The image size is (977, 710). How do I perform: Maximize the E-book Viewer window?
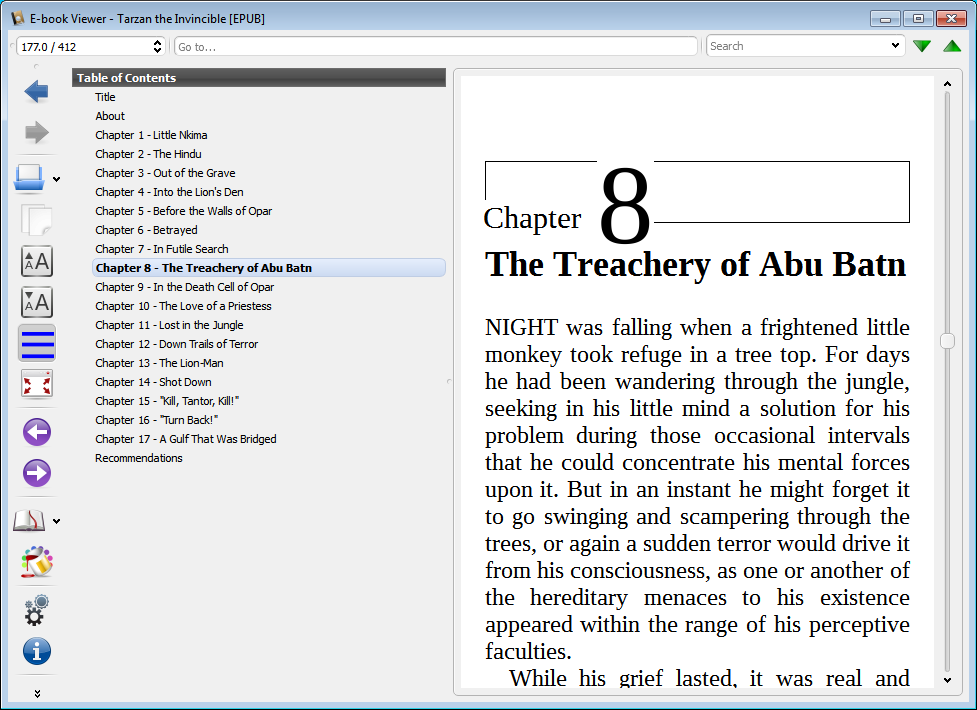point(918,19)
